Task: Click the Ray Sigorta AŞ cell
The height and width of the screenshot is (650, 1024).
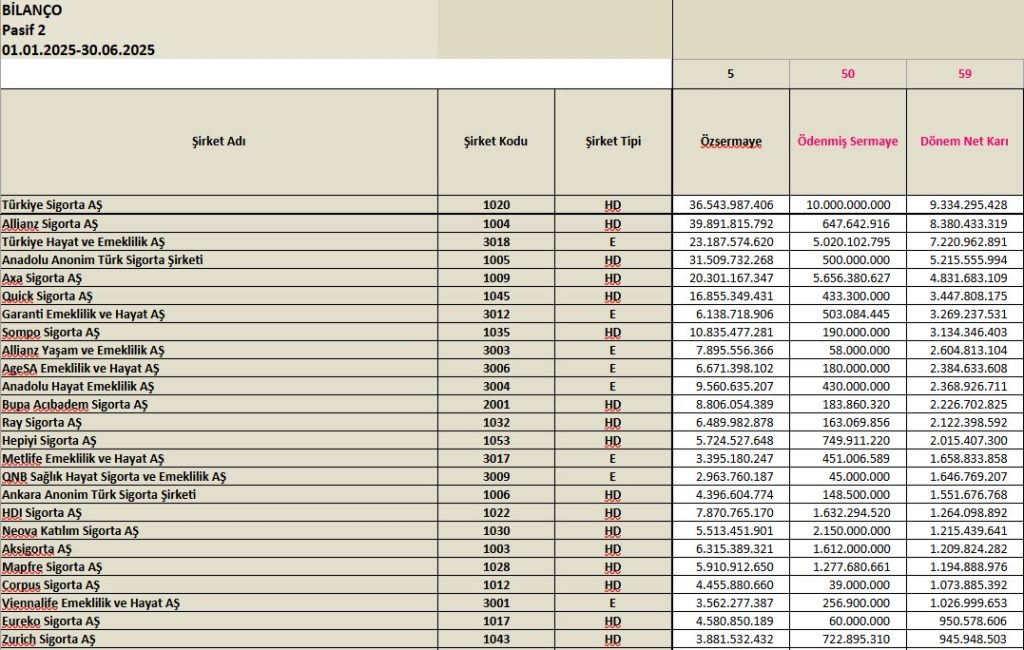Action: pos(219,423)
